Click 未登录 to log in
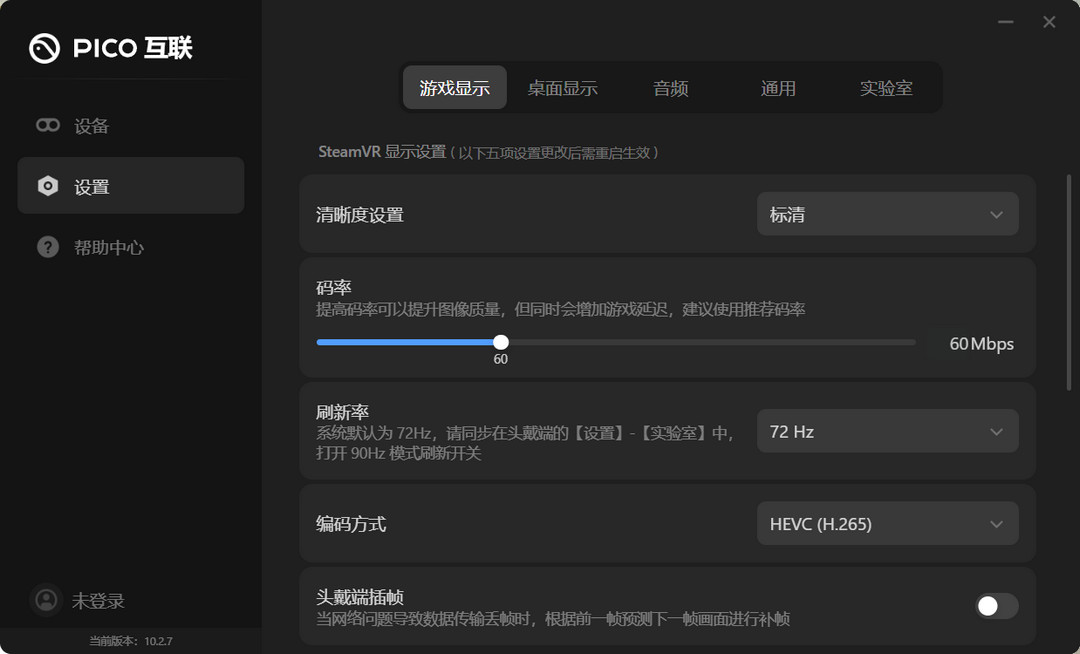The width and height of the screenshot is (1080, 654). point(100,600)
